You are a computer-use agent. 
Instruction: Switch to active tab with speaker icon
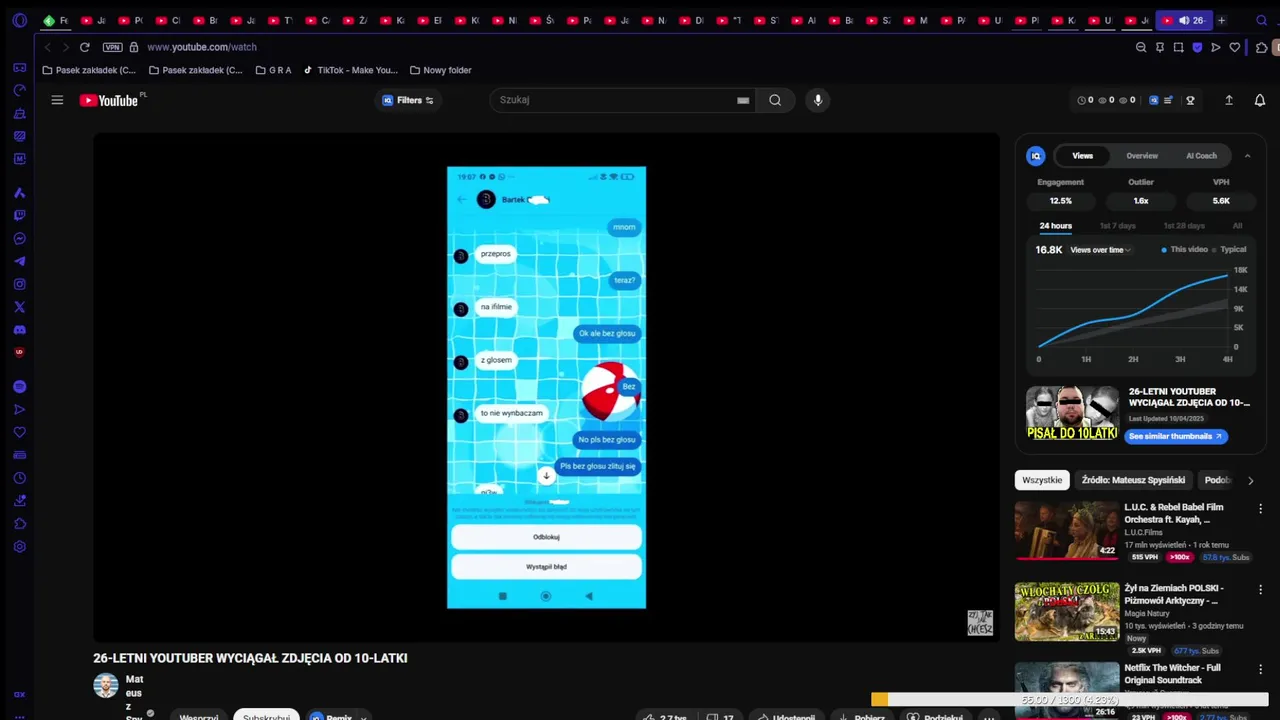click(x=1184, y=20)
